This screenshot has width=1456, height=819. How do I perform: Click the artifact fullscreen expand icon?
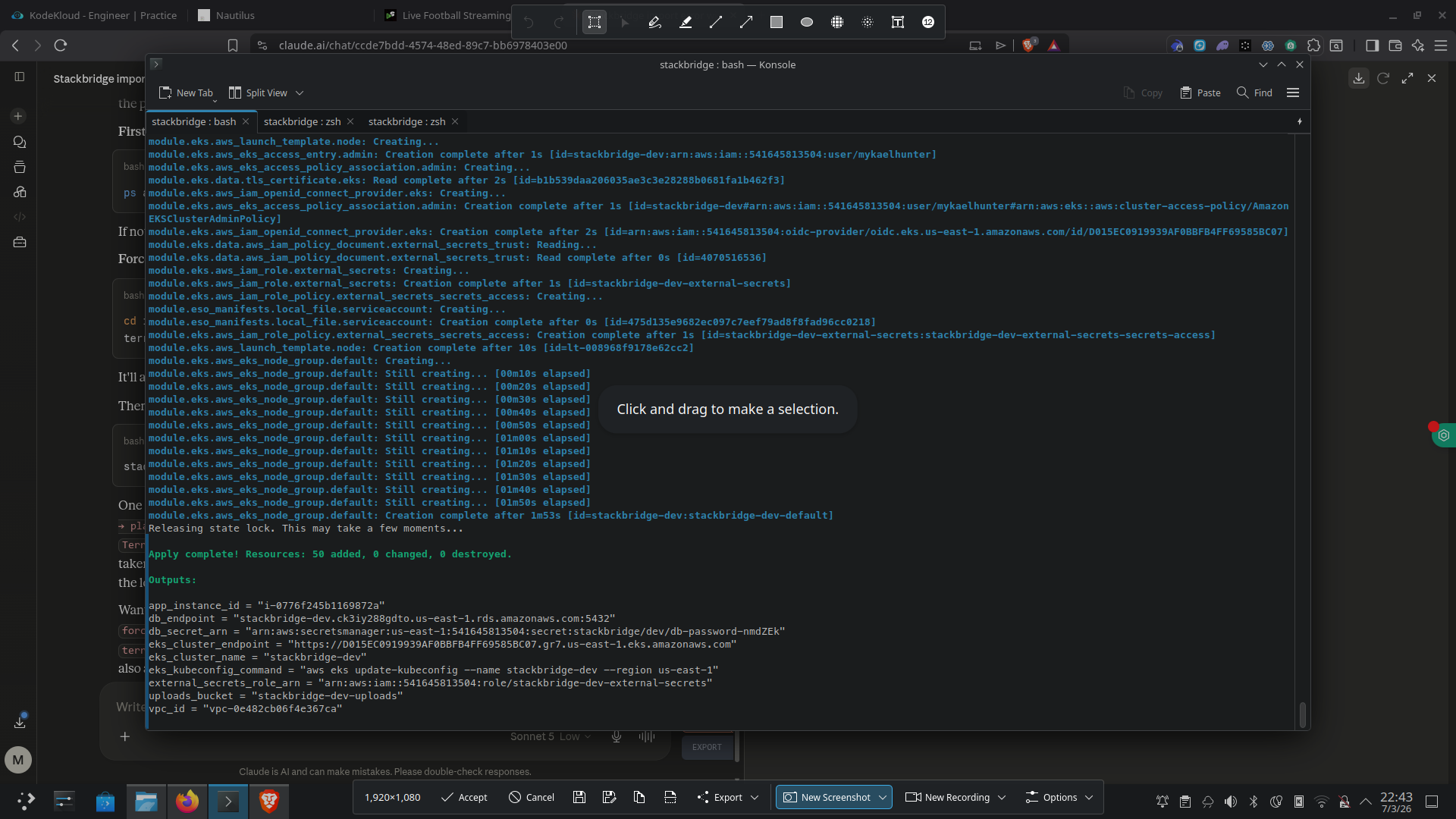point(1407,78)
